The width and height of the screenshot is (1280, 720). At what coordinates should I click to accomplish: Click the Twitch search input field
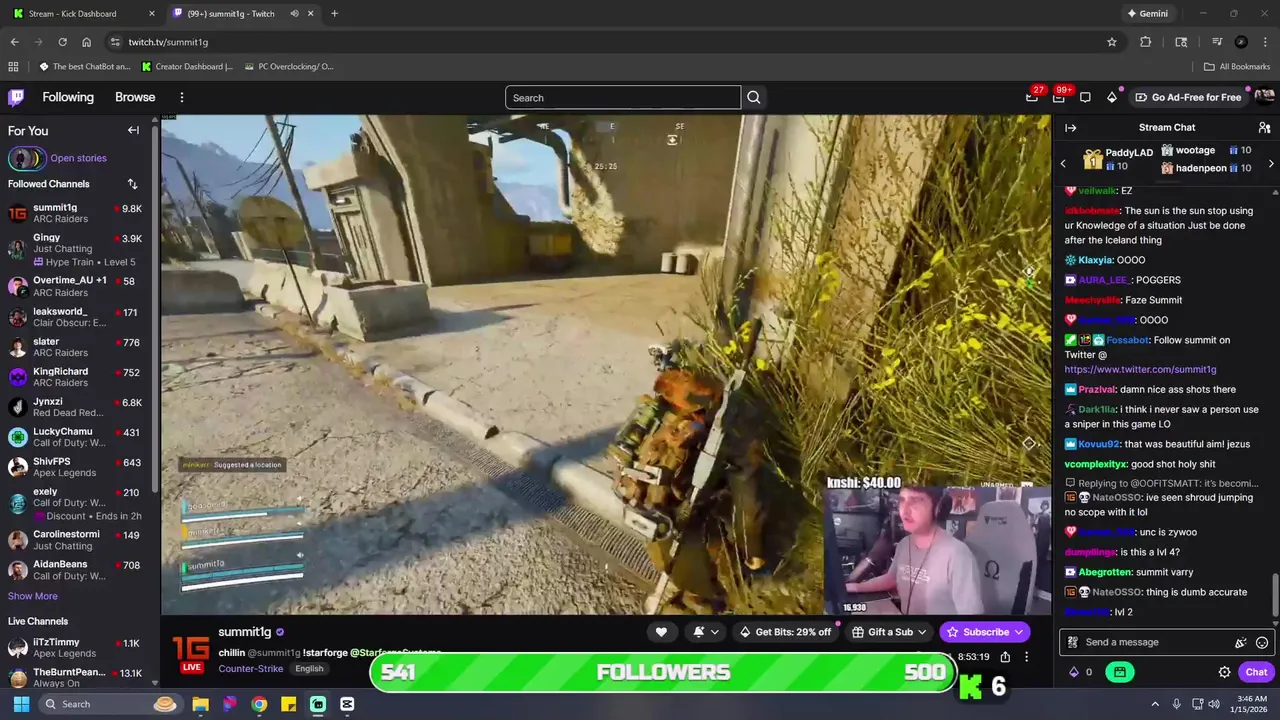pyautogui.click(x=623, y=97)
